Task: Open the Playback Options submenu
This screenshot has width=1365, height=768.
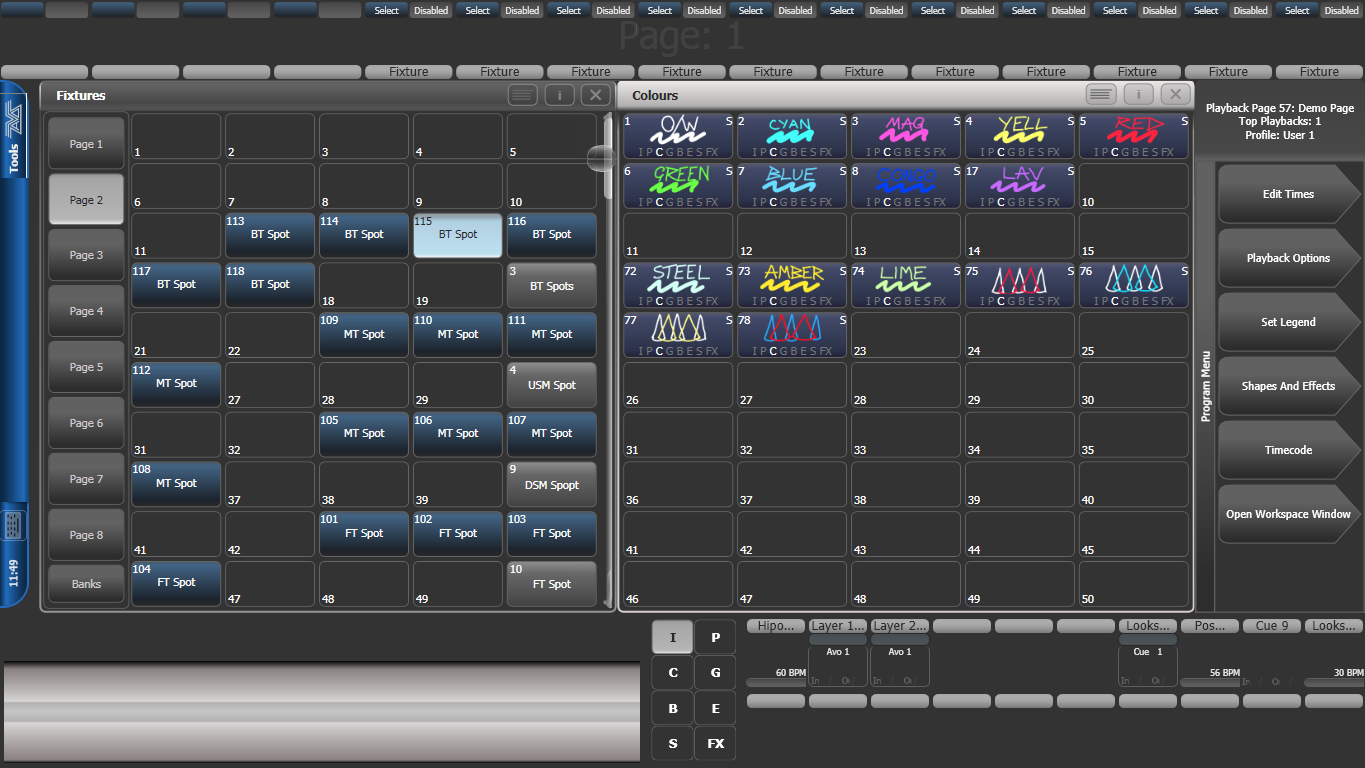Action: click(x=1288, y=258)
